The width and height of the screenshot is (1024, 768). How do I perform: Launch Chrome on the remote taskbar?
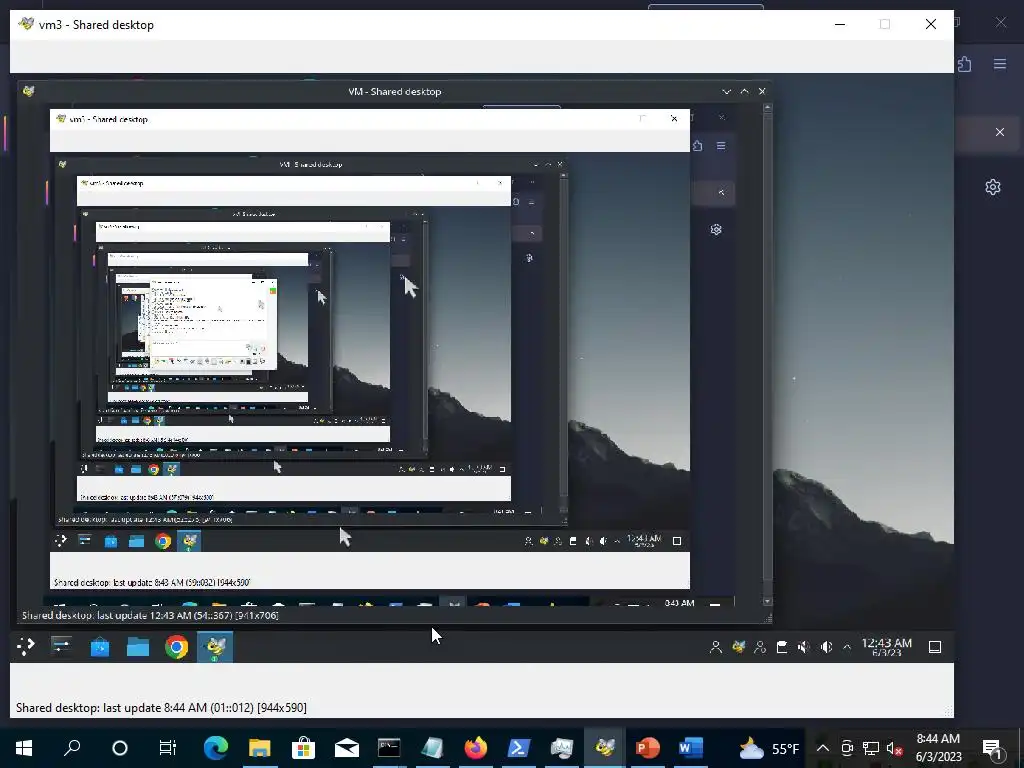tap(176, 647)
